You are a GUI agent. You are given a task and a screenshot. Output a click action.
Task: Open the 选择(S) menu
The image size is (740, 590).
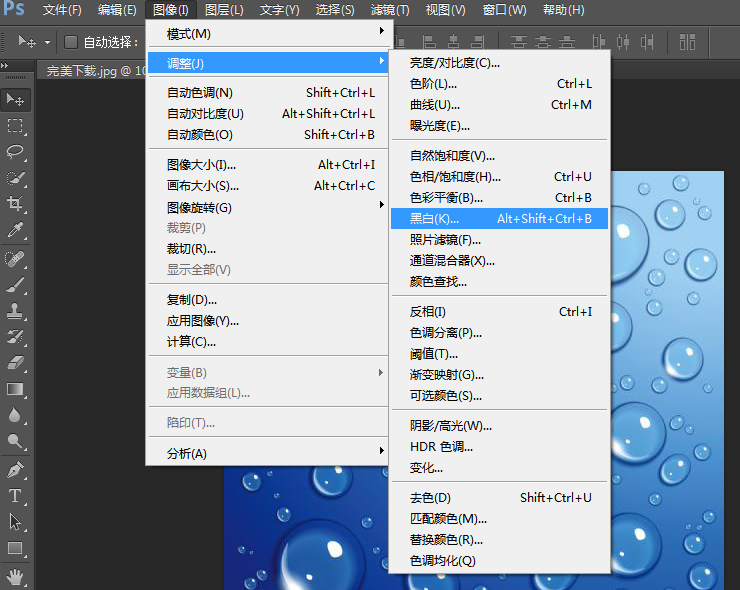click(x=335, y=9)
